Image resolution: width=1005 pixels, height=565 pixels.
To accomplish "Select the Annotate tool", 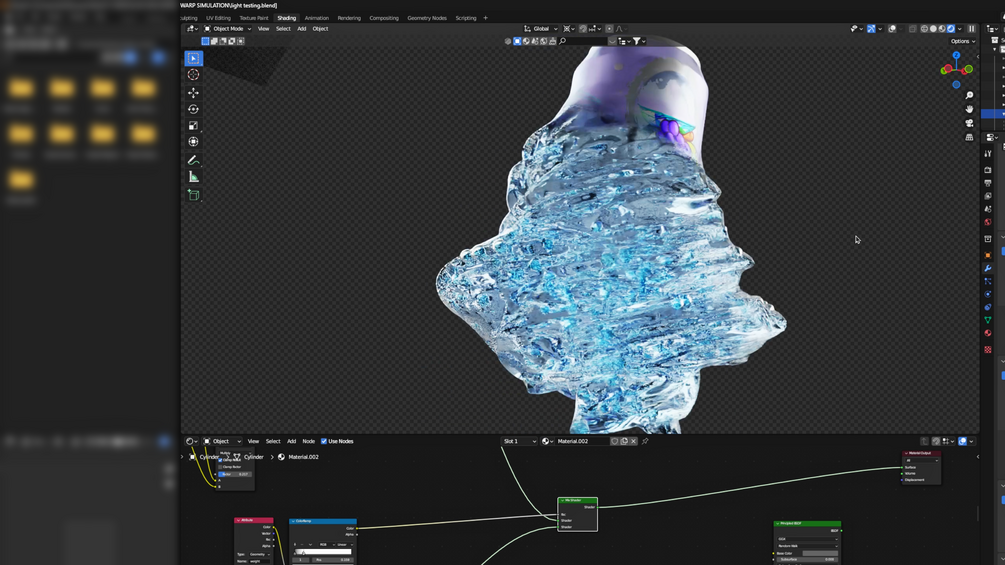I will pos(194,160).
